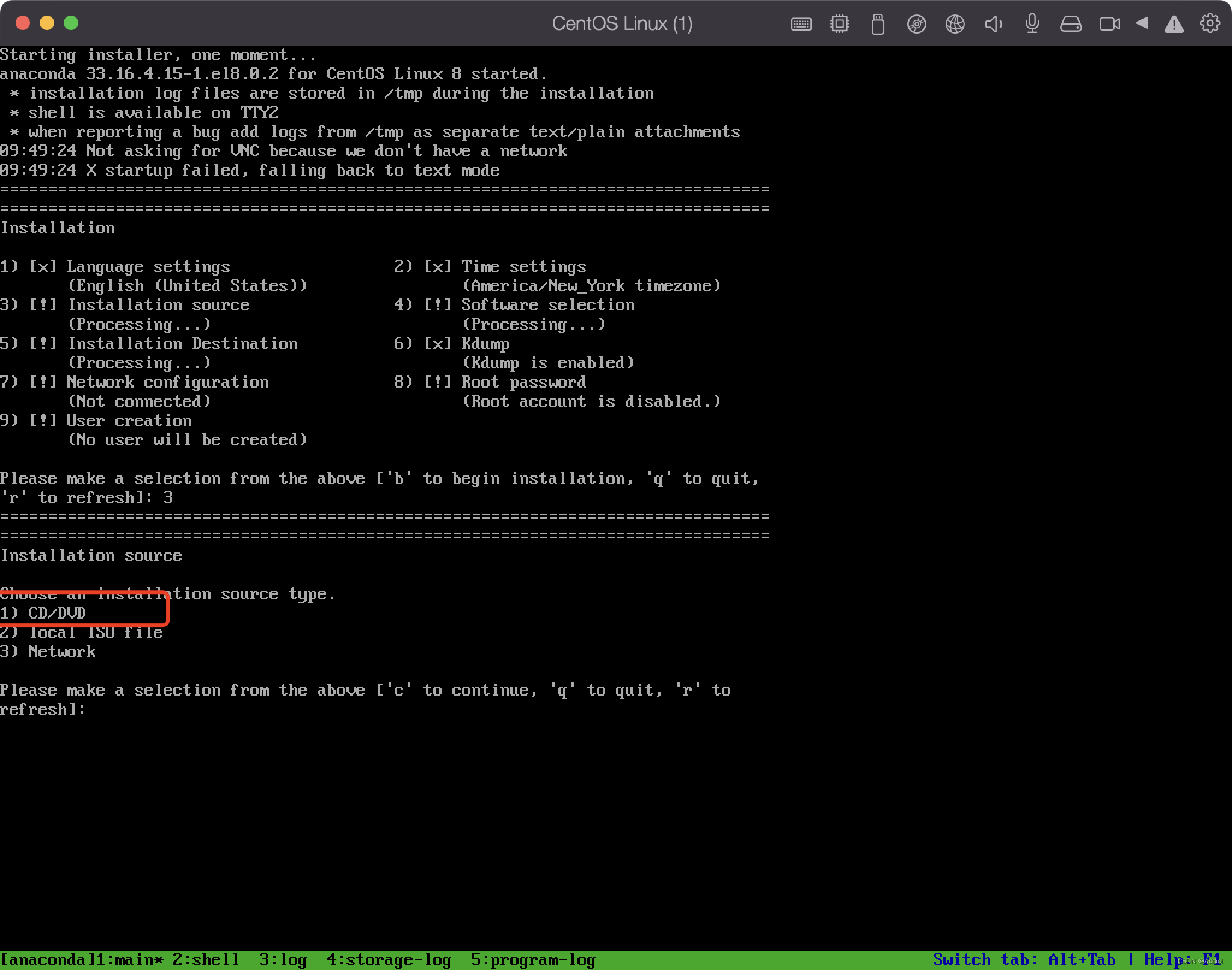Click the '1) CD/DVD' source option
1232x970 pixels.
pyautogui.click(x=43, y=613)
